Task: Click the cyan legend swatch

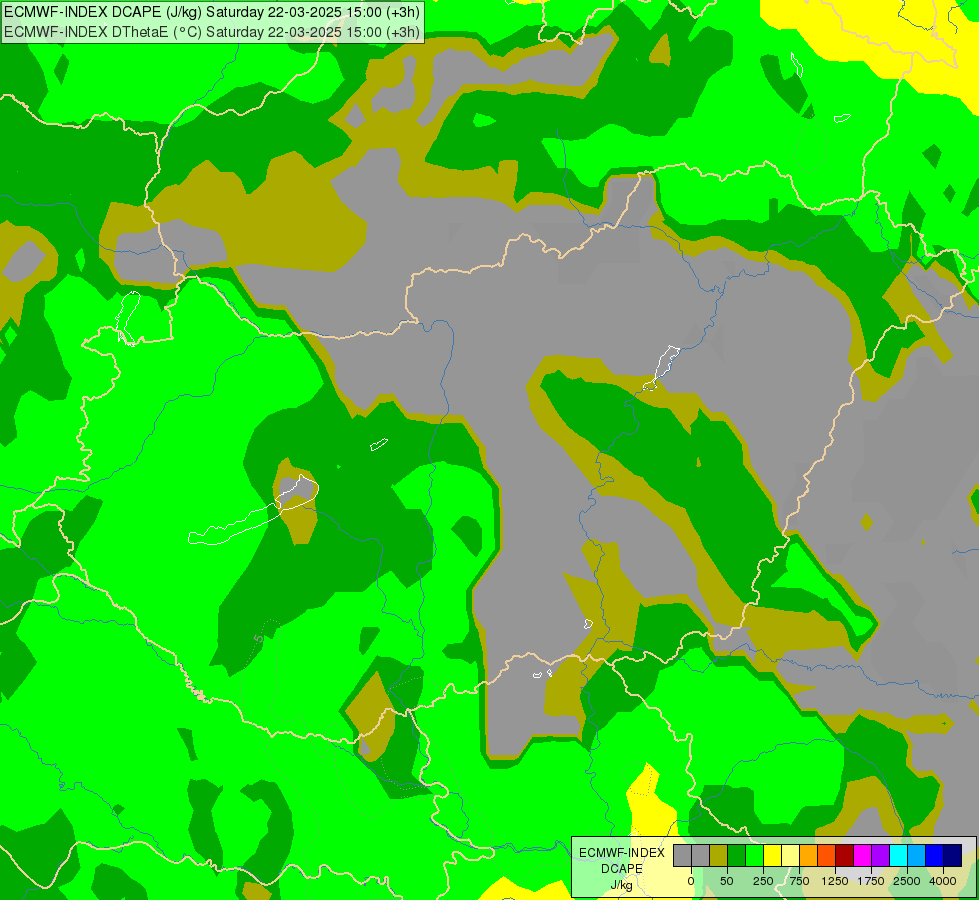Action: 898,856
